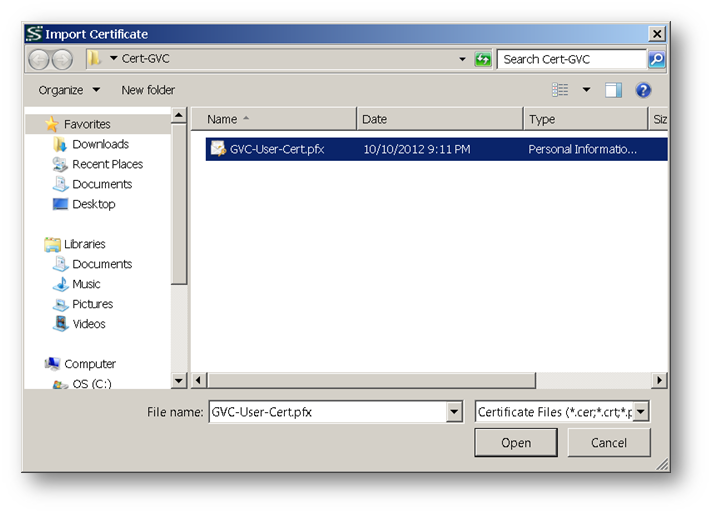The image size is (713, 515).
Task: Click the Cancel button
Action: pos(608,443)
